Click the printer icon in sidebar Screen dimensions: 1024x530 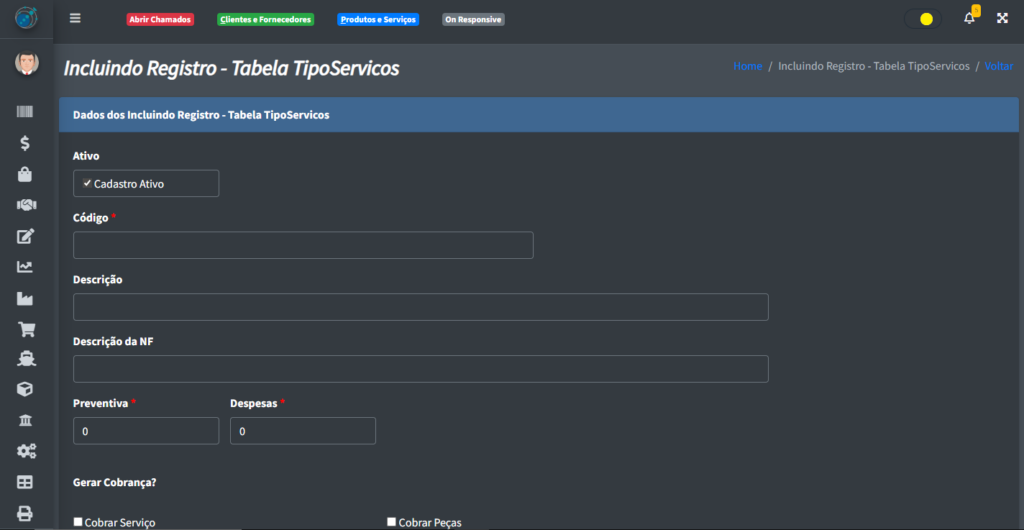[25, 513]
